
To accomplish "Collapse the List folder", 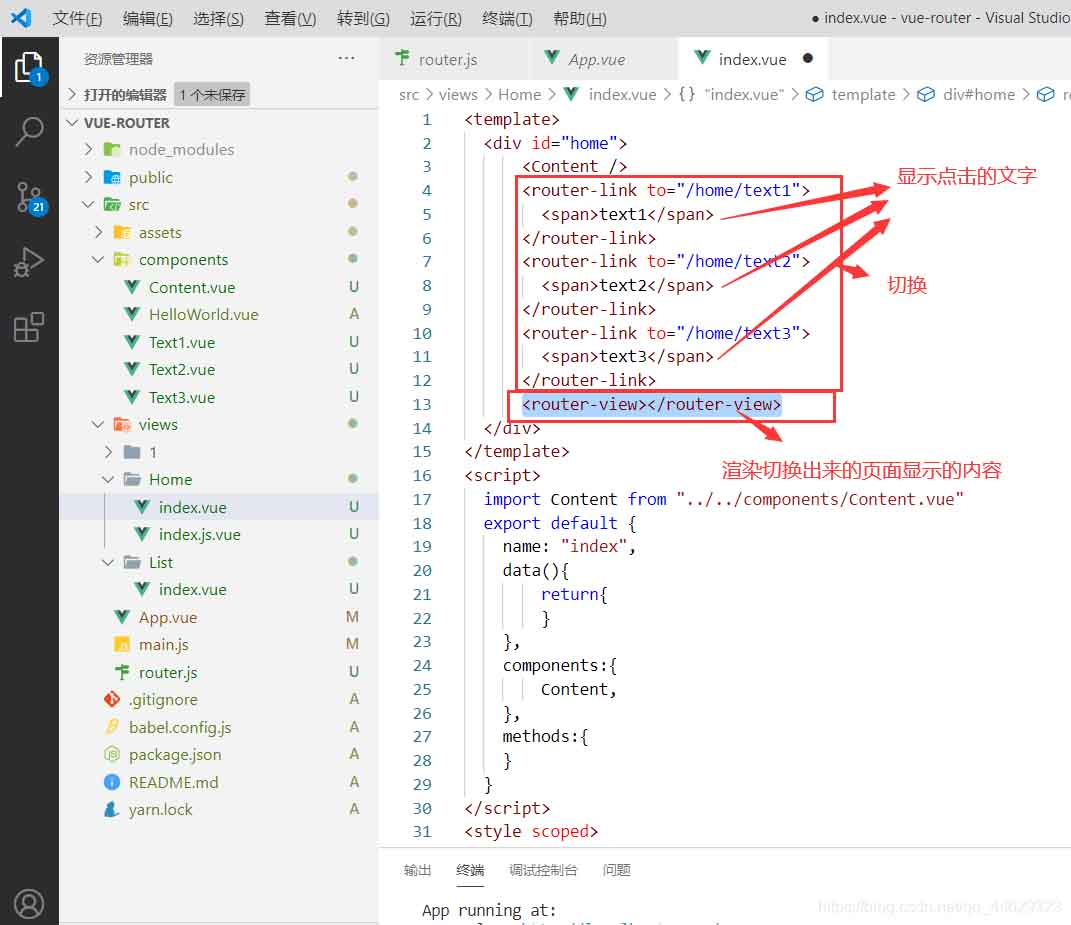I will pos(109,562).
